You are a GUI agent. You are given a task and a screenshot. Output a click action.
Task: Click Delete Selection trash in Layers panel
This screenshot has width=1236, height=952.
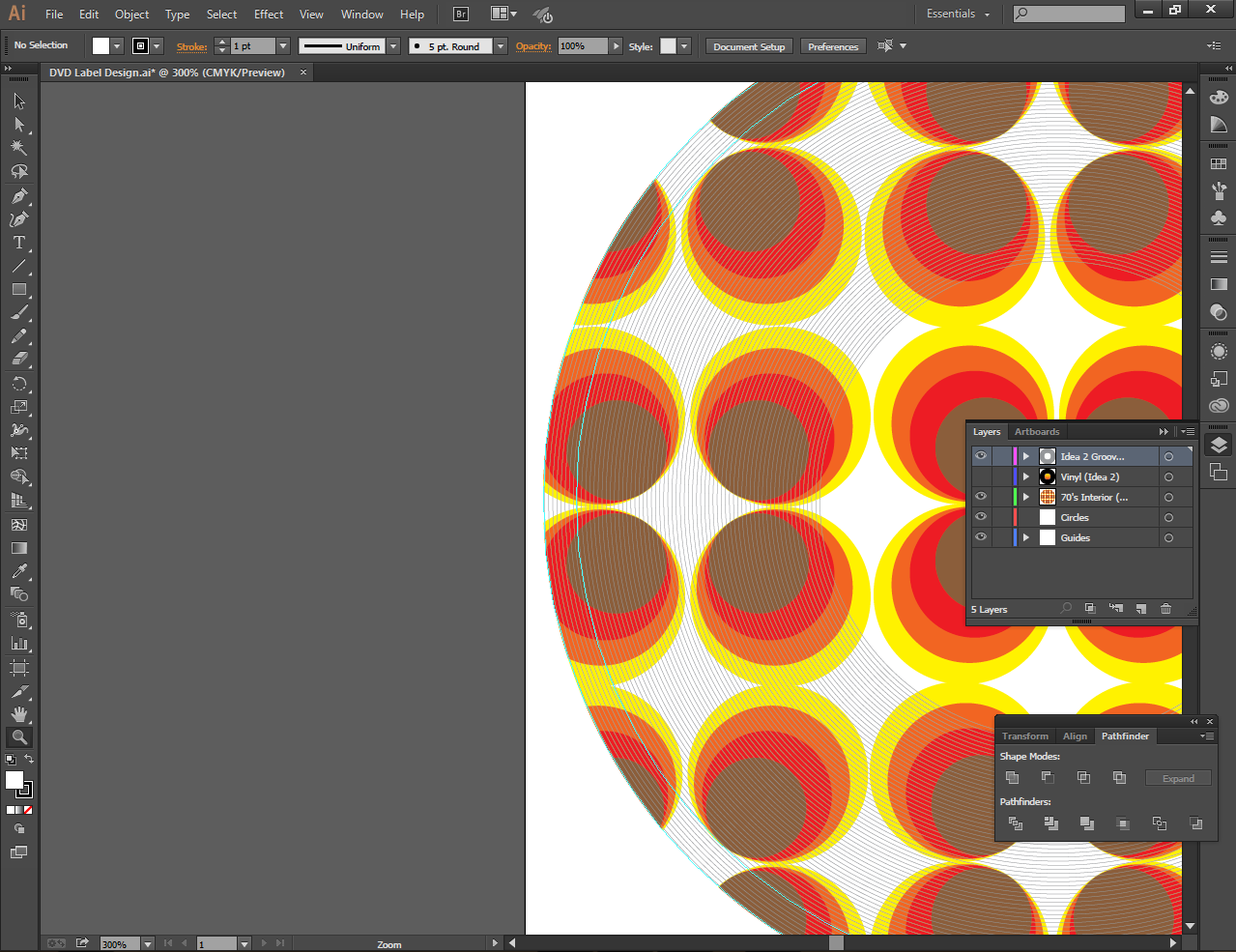tap(1166, 609)
